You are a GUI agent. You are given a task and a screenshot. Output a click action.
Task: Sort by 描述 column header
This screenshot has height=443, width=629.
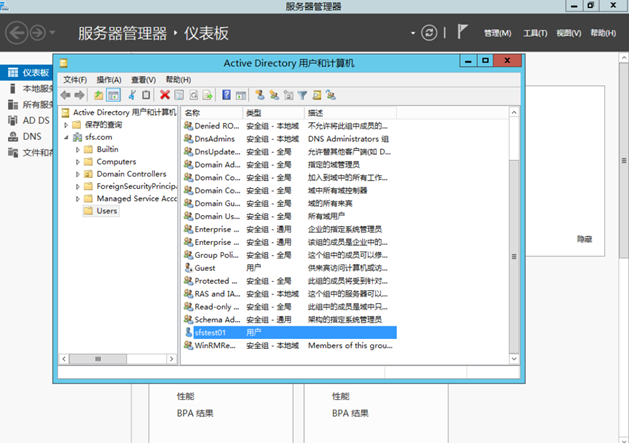click(x=350, y=113)
